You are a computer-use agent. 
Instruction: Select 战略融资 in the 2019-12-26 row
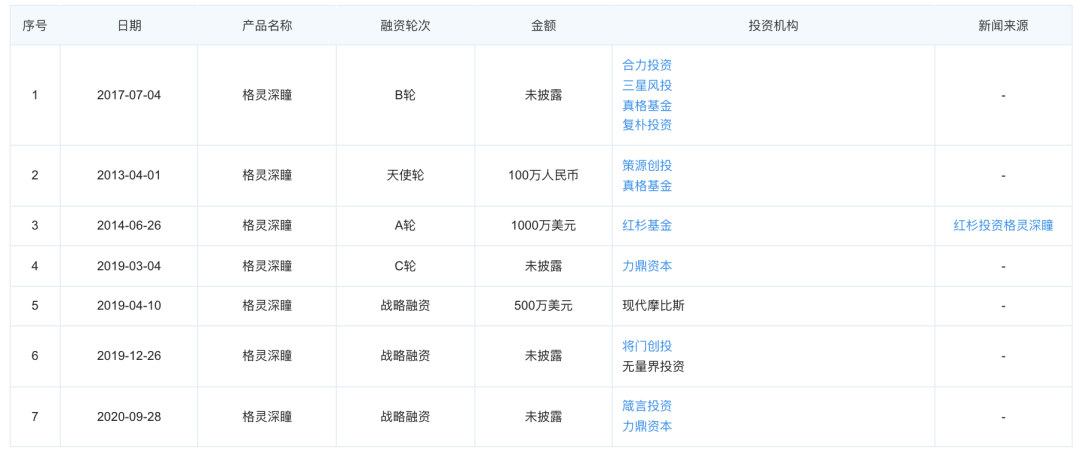tap(406, 356)
